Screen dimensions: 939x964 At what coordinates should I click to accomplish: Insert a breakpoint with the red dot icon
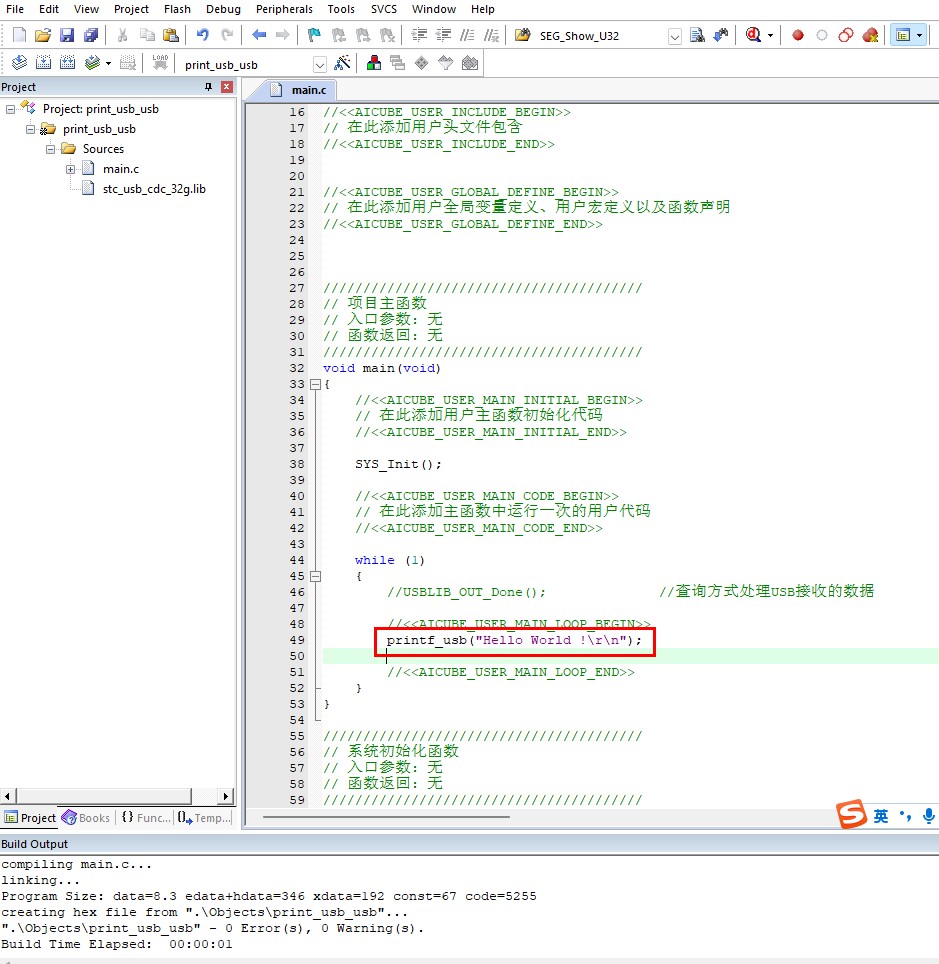[x=798, y=35]
